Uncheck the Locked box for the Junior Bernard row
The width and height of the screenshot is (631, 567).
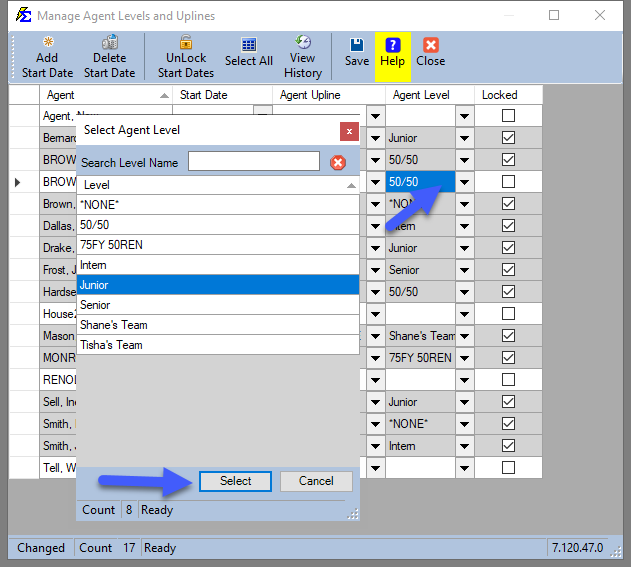508,138
